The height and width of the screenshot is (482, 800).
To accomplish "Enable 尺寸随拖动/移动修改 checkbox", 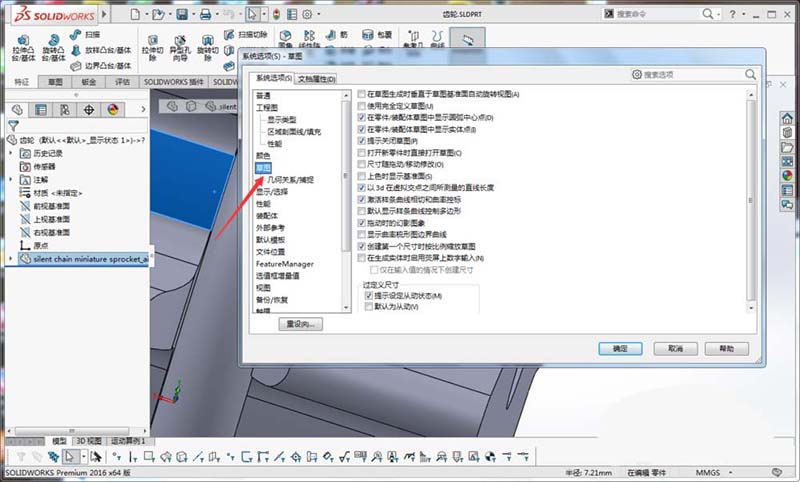I will [362, 164].
